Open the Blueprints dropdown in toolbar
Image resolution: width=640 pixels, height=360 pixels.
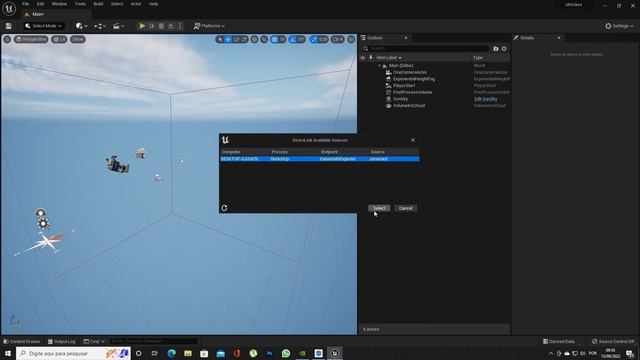100,26
